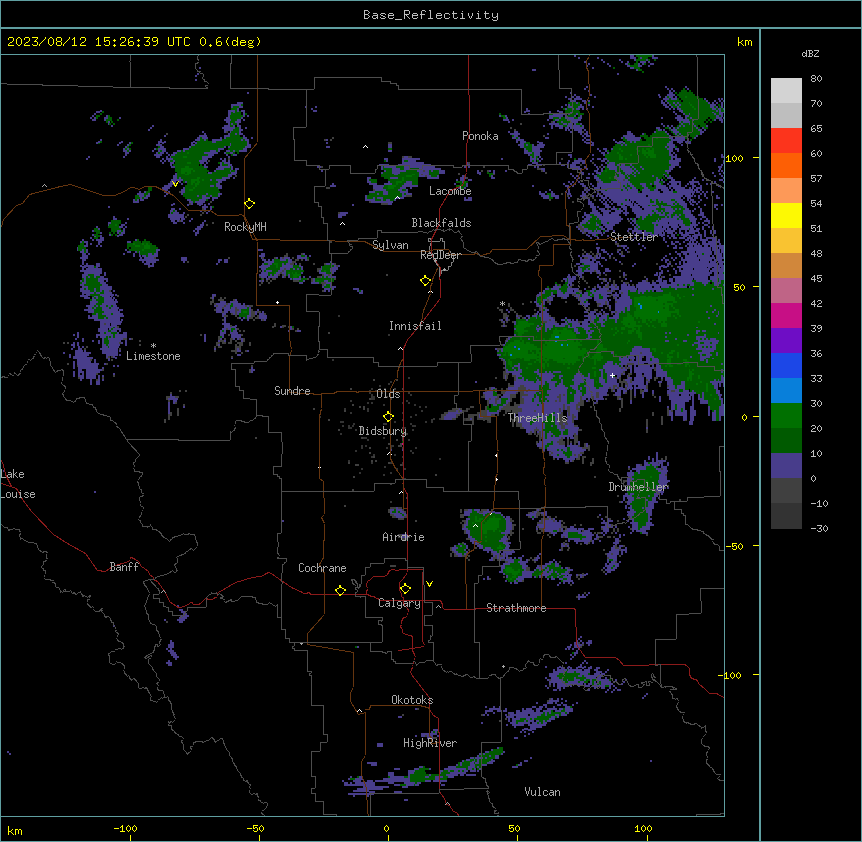
Task: Click the yellow diamond marker above Didsbury
Action: [389, 417]
